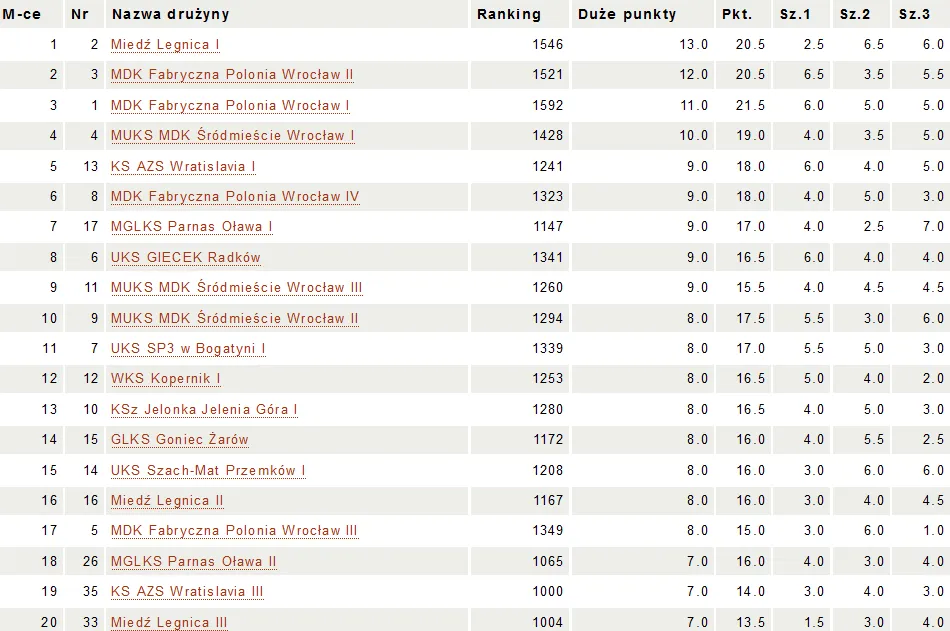Click MDK Fabryczna Polonia Wrocław II link
Image resolution: width=950 pixels, height=631 pixels.
[232, 75]
